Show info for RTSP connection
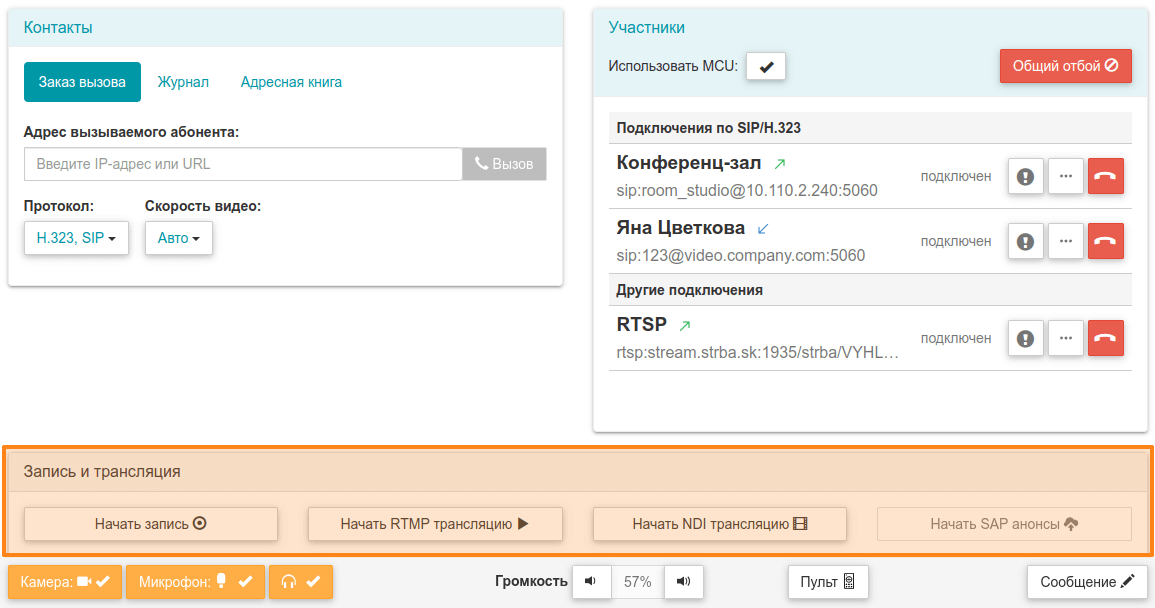This screenshot has height=608, width=1155. click(1025, 338)
